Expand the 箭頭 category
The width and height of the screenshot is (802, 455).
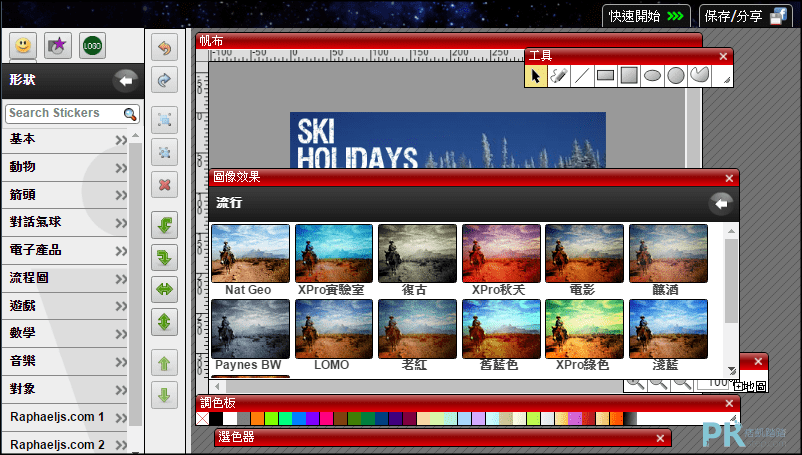(x=65, y=194)
